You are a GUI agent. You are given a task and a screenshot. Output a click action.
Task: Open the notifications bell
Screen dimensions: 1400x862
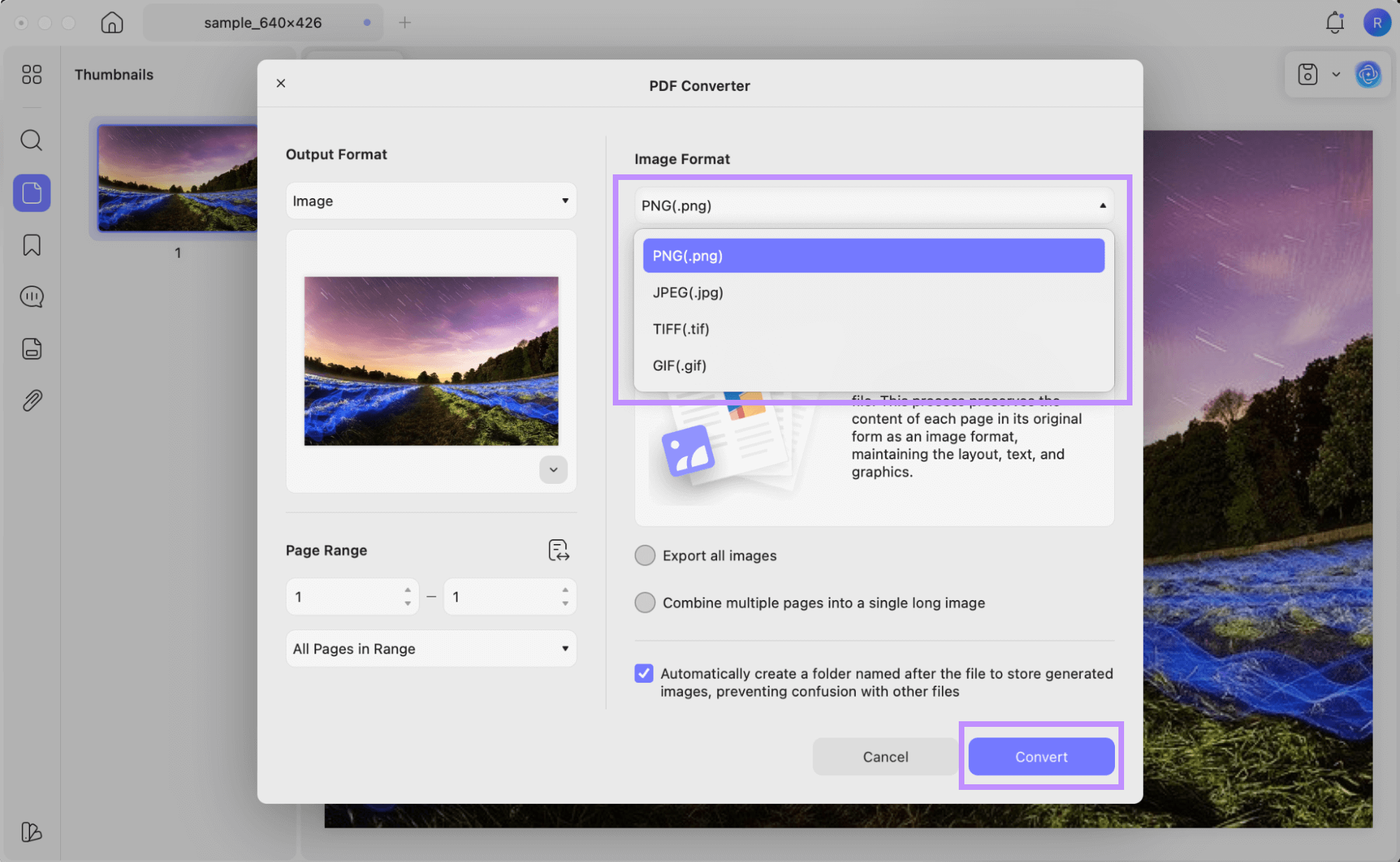coord(1335,22)
